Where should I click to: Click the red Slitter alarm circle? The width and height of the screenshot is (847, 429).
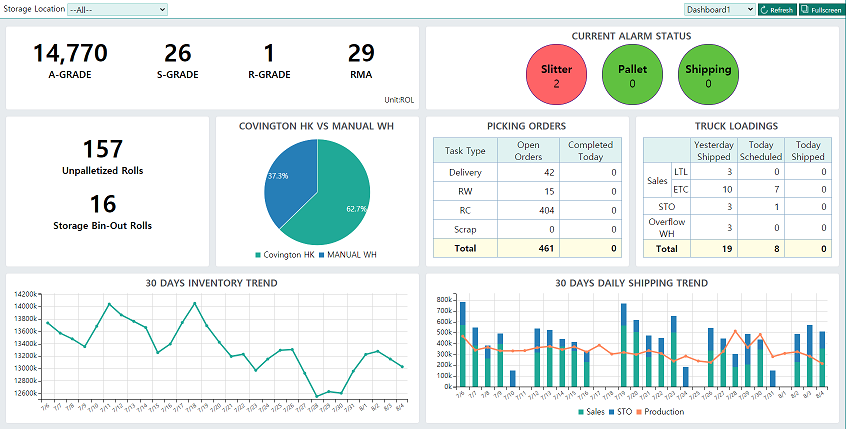(x=556, y=76)
